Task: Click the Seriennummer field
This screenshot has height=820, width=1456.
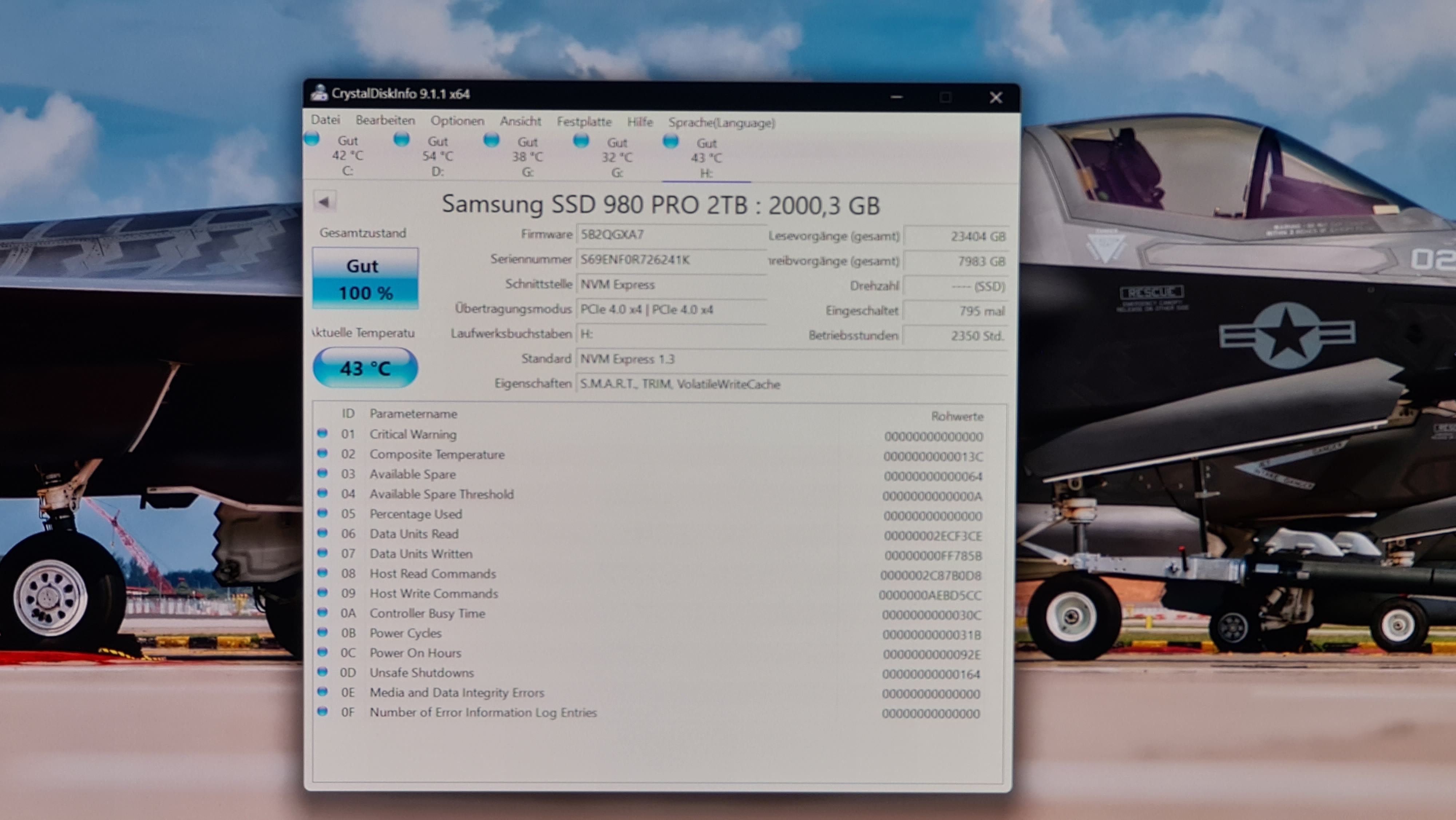Action: tap(671, 260)
